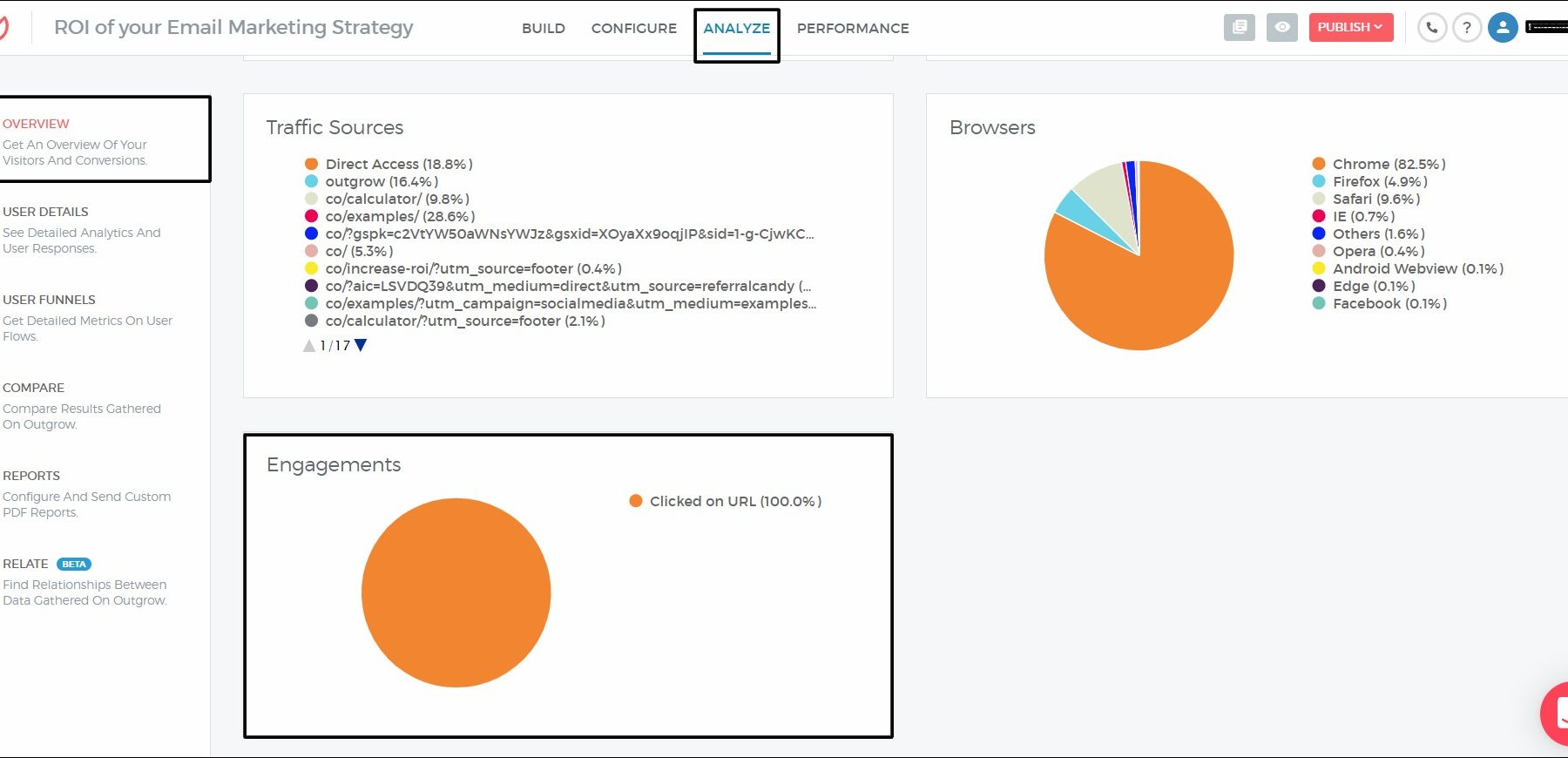This screenshot has width=1568, height=758.
Task: Open the Publish dropdown
Action: click(1350, 27)
